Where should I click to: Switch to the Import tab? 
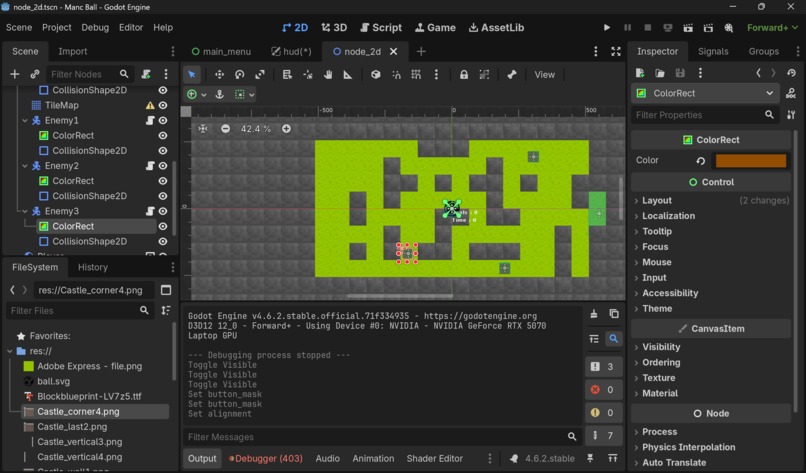click(72, 51)
